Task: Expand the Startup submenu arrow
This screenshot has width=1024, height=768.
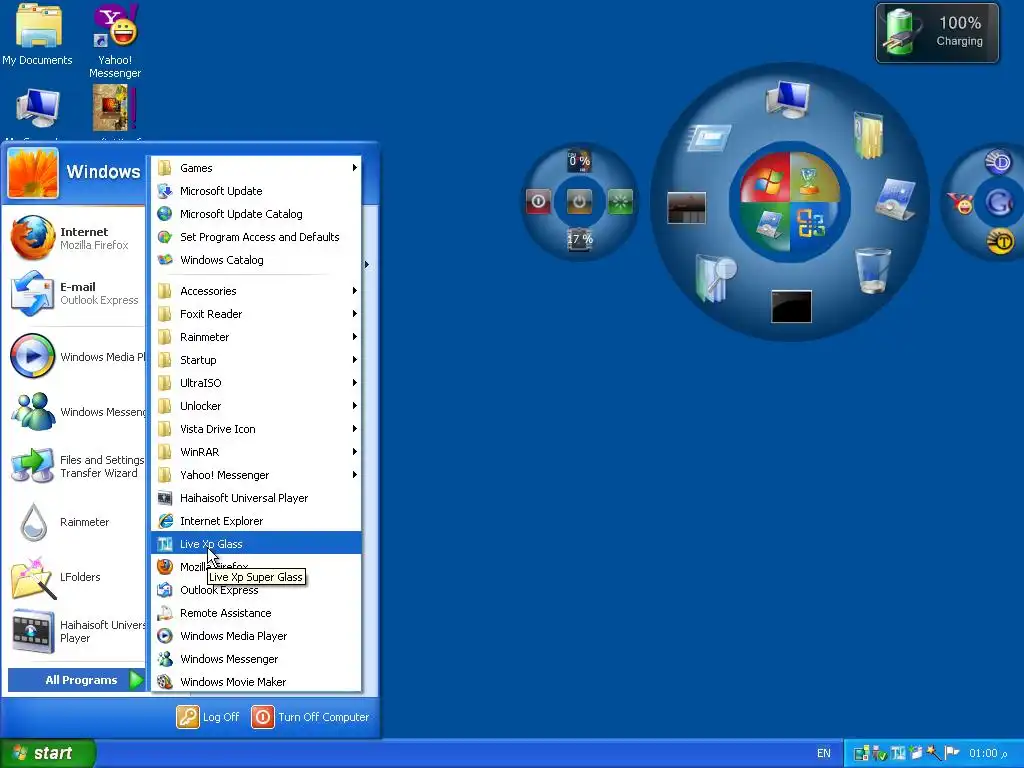Action: tap(355, 360)
